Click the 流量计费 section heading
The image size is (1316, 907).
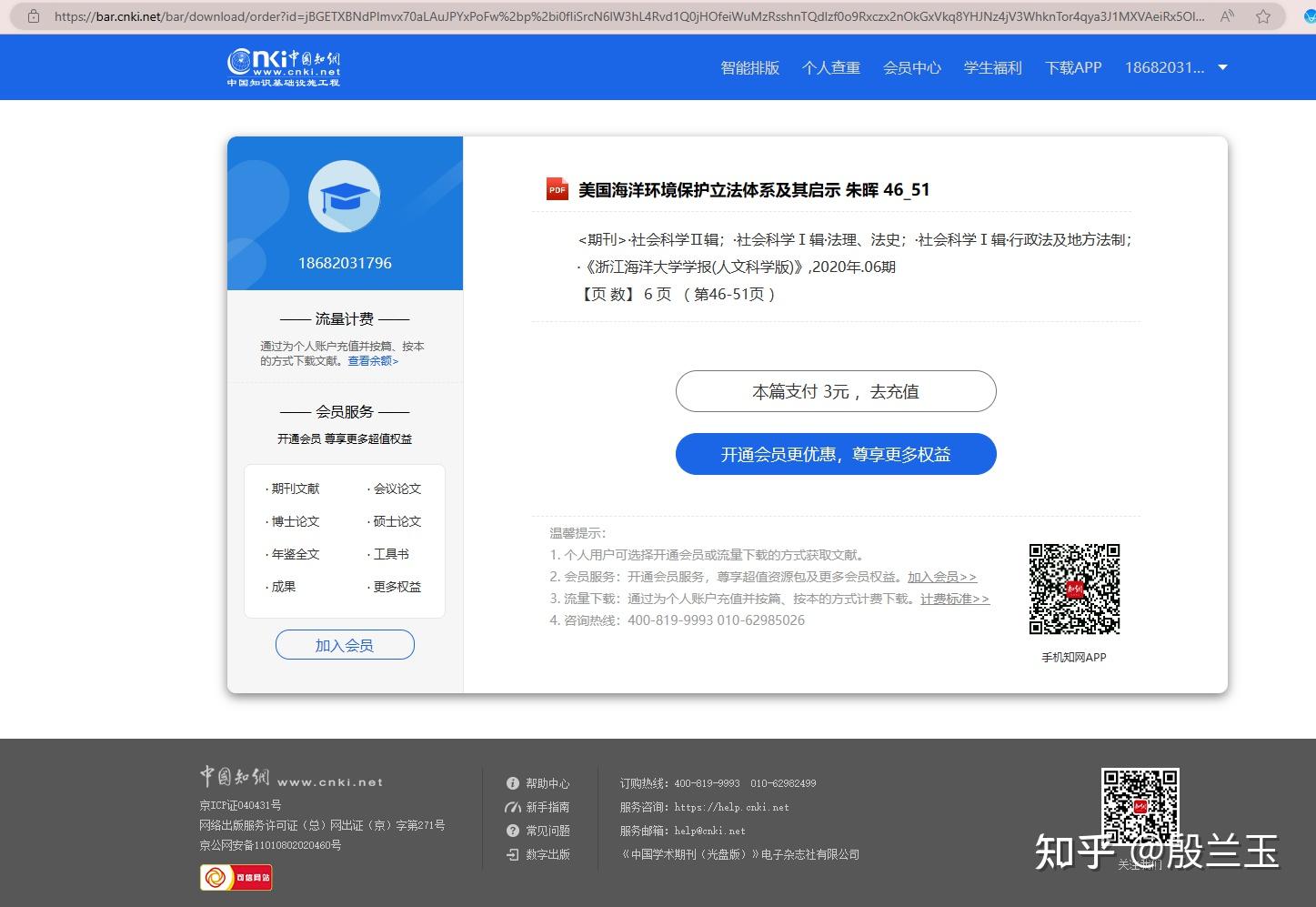pyautogui.click(x=345, y=318)
